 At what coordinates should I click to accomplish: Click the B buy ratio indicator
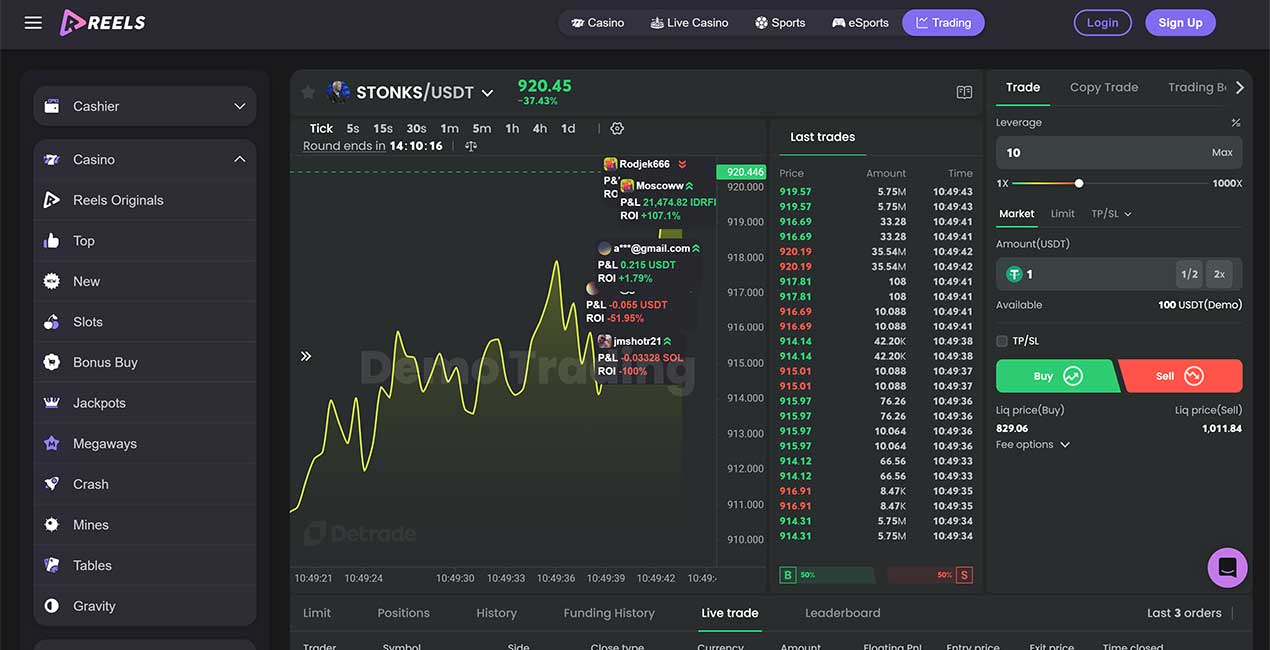[x=788, y=575]
